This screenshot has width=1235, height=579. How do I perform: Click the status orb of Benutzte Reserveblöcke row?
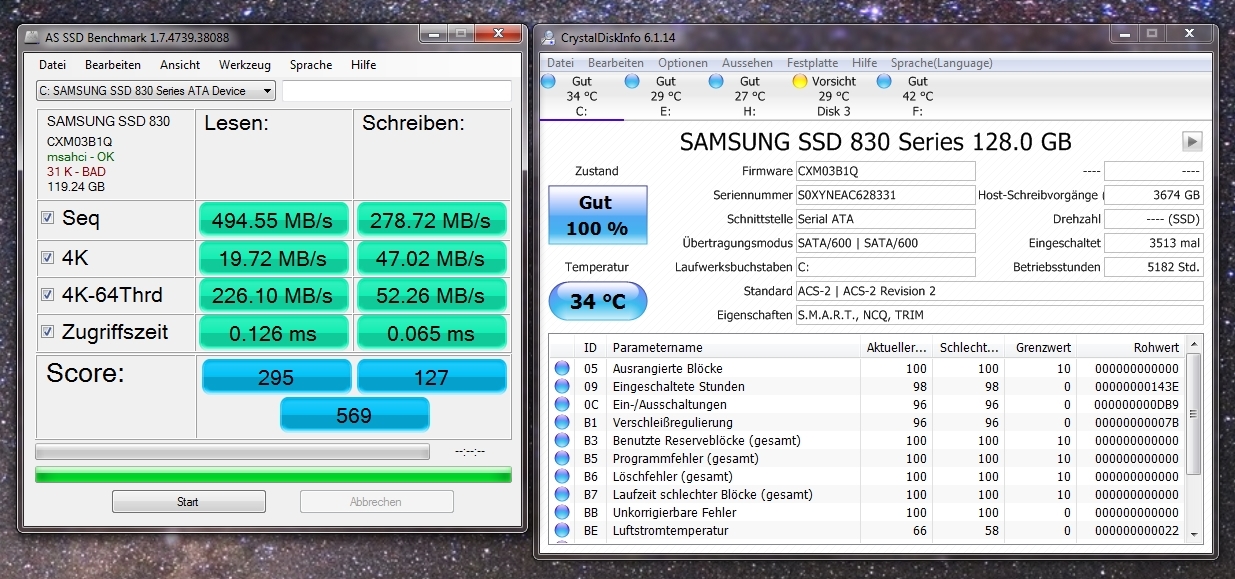tap(562, 440)
